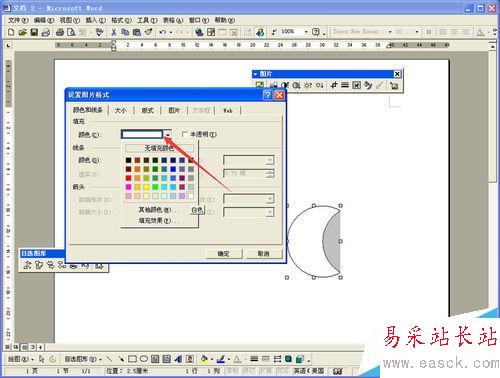Open the Undo history dropdown arrow
The width and height of the screenshot is (500, 378).
(x=171, y=32)
